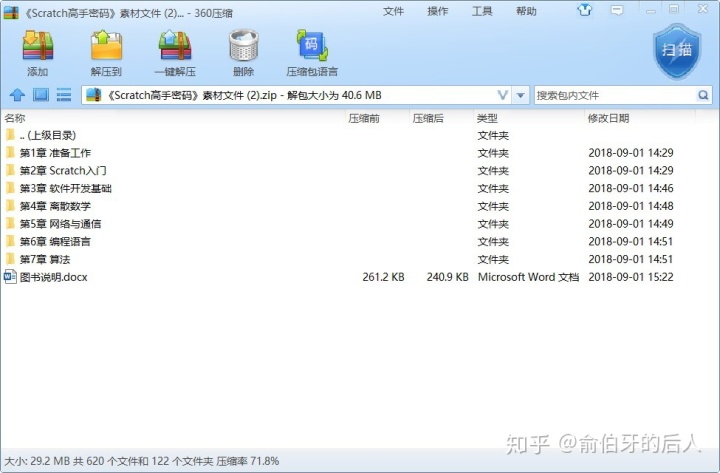
Task: Click folder icon of 第1章 准备工作
Action: (10, 152)
